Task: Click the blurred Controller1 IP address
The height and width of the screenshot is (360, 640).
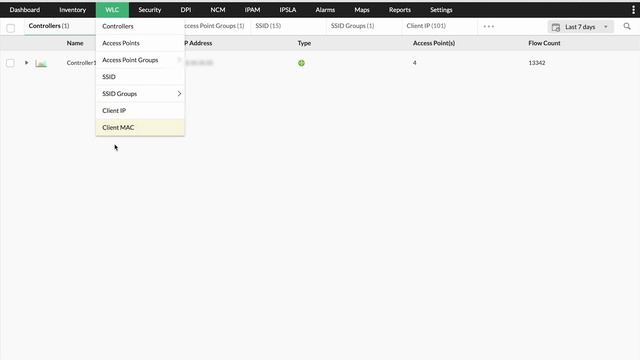Action: pyautogui.click(x=199, y=63)
